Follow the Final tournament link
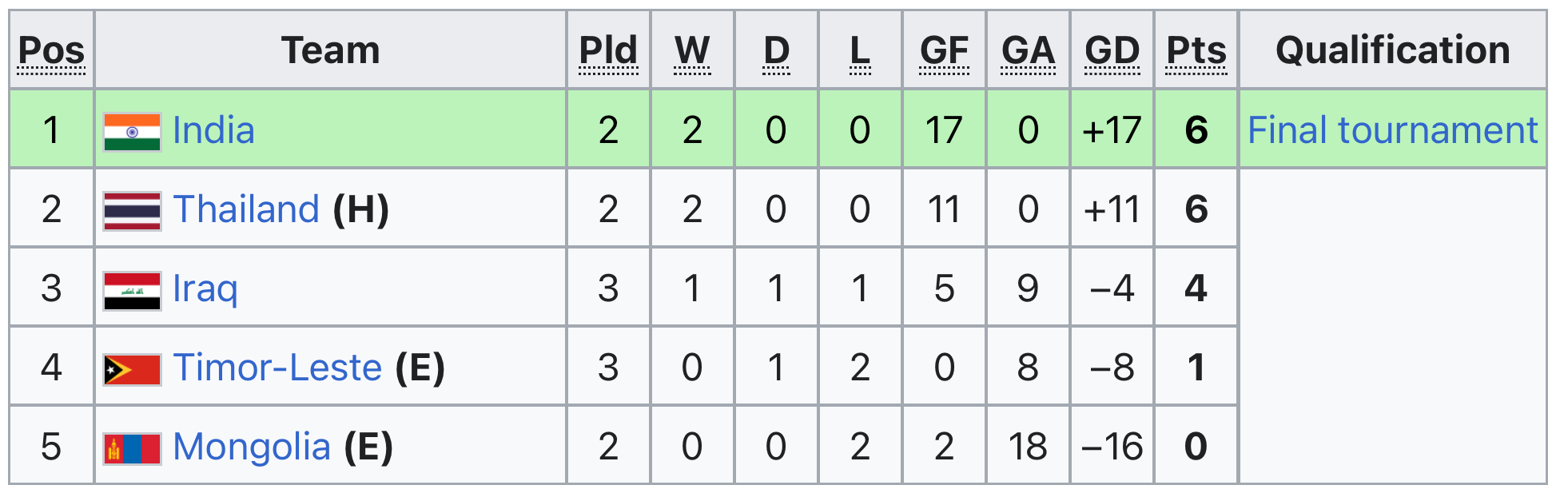Image resolution: width=1568 pixels, height=493 pixels. coord(1392,130)
